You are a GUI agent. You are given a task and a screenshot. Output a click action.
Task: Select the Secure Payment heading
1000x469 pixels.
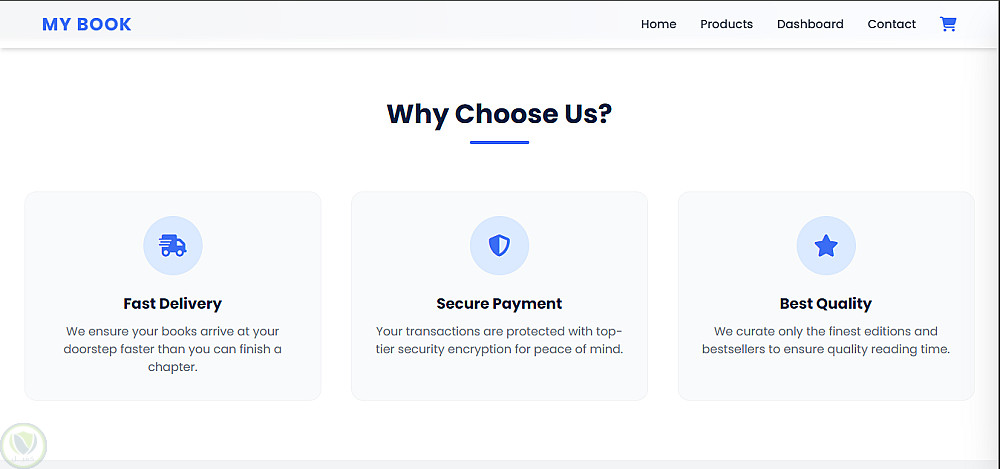[499, 303]
